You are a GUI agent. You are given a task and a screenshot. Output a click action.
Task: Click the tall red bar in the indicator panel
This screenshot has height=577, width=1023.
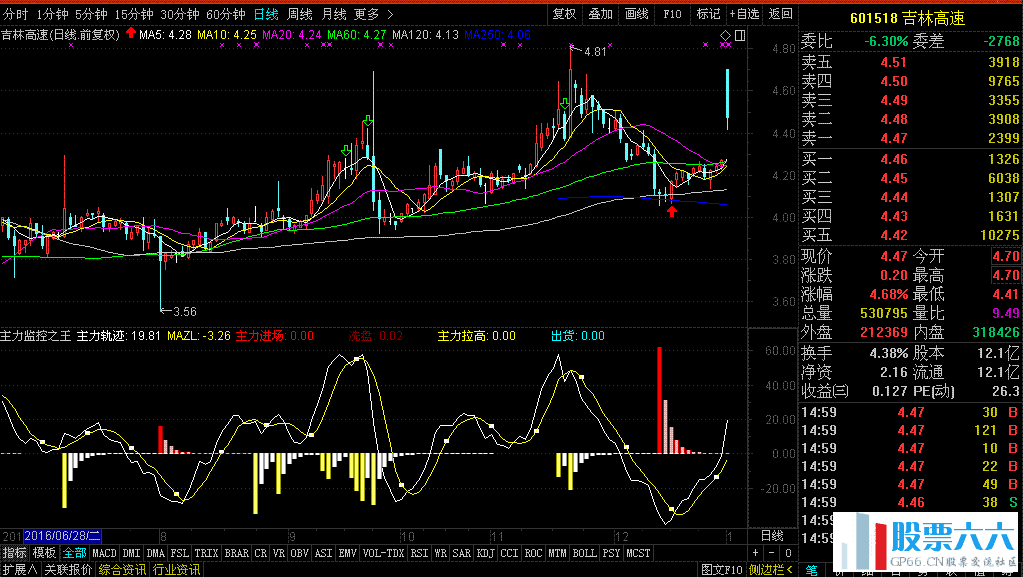660,399
